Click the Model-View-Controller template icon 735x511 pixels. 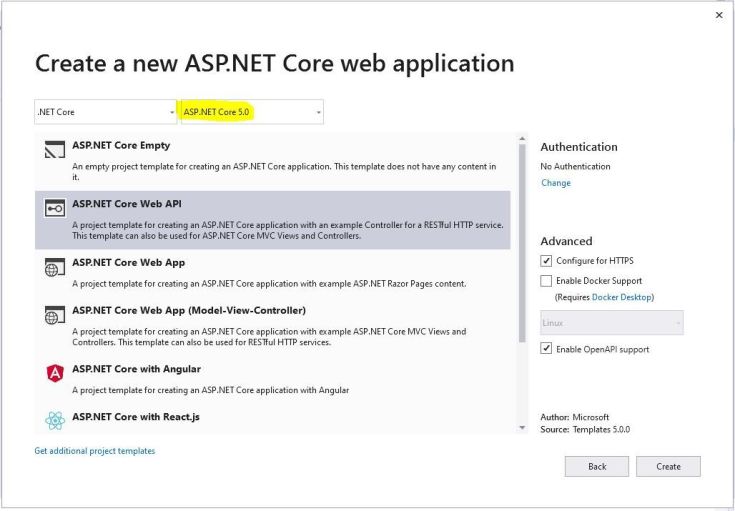tap(55, 315)
